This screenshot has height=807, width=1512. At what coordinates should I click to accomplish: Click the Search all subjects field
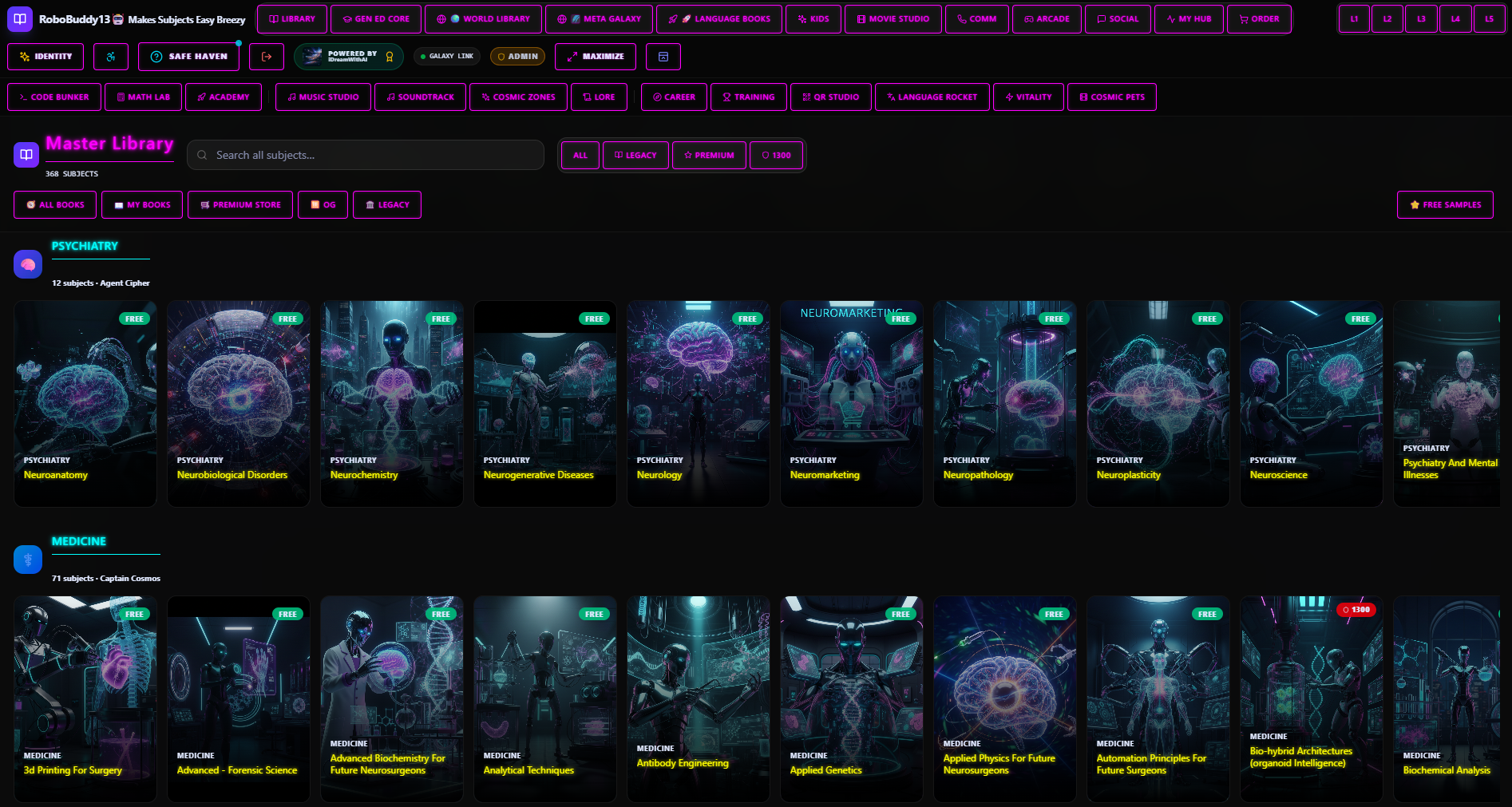pyautogui.click(x=366, y=155)
